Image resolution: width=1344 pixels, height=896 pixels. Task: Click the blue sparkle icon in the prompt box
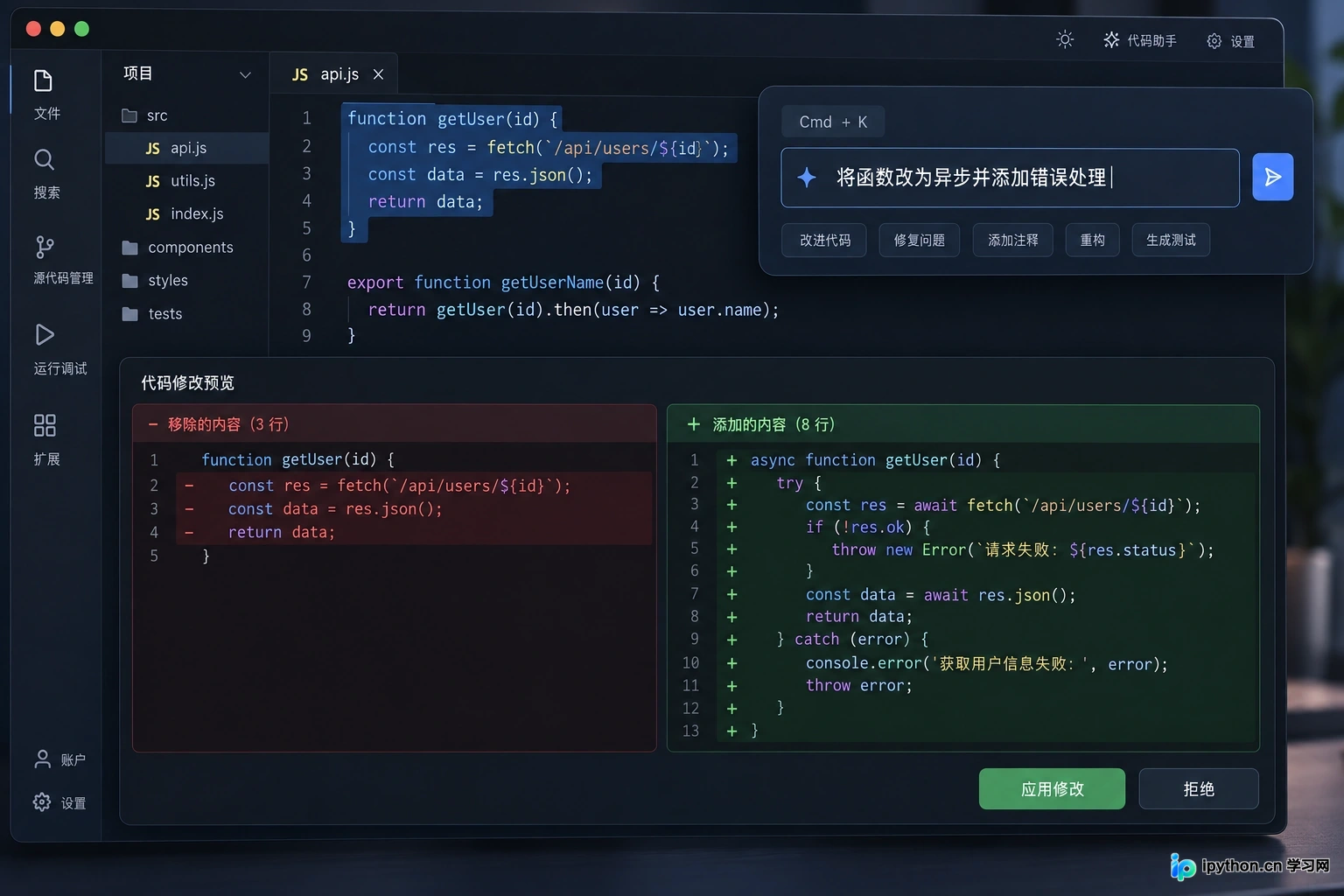coord(807,178)
